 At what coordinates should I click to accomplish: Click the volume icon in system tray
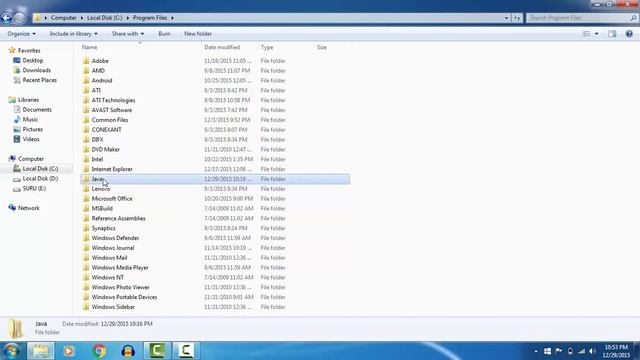[x=593, y=351]
